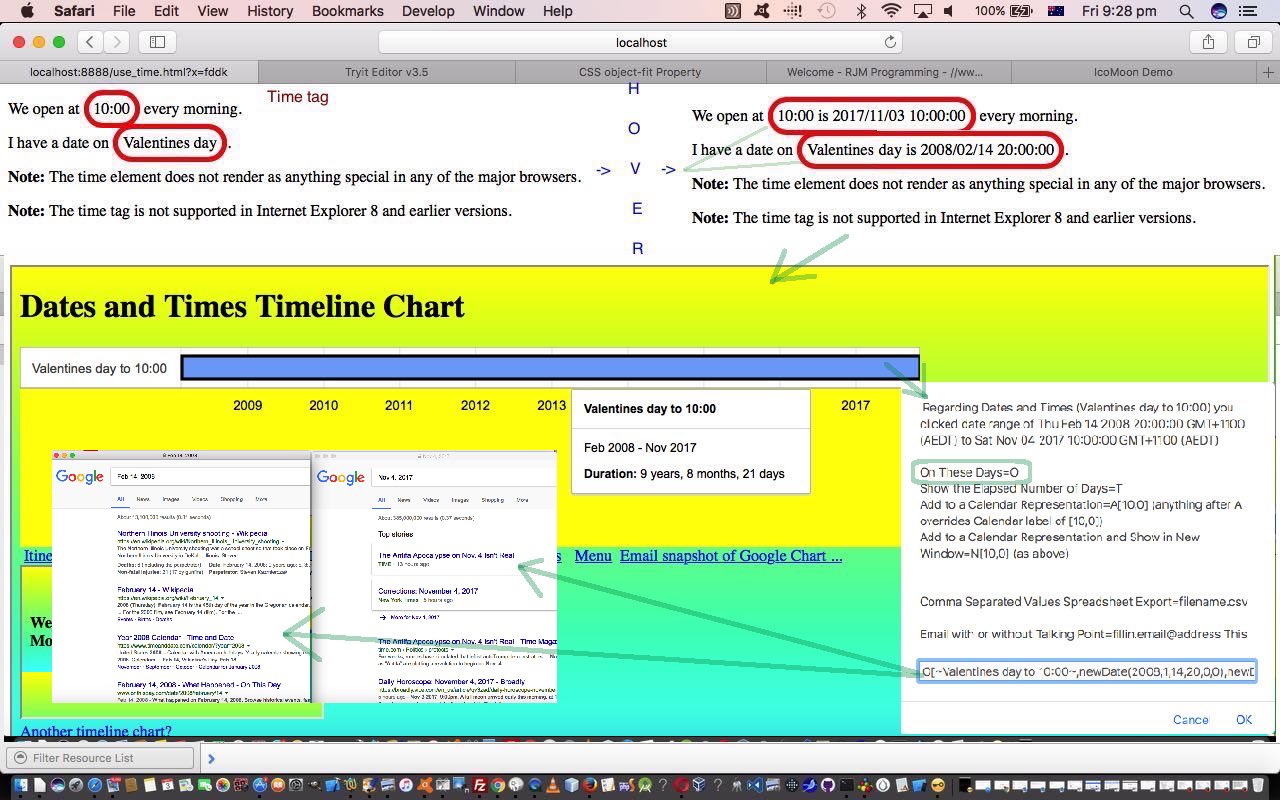Open FileZilla in the Dock

pyautogui.click(x=480, y=786)
